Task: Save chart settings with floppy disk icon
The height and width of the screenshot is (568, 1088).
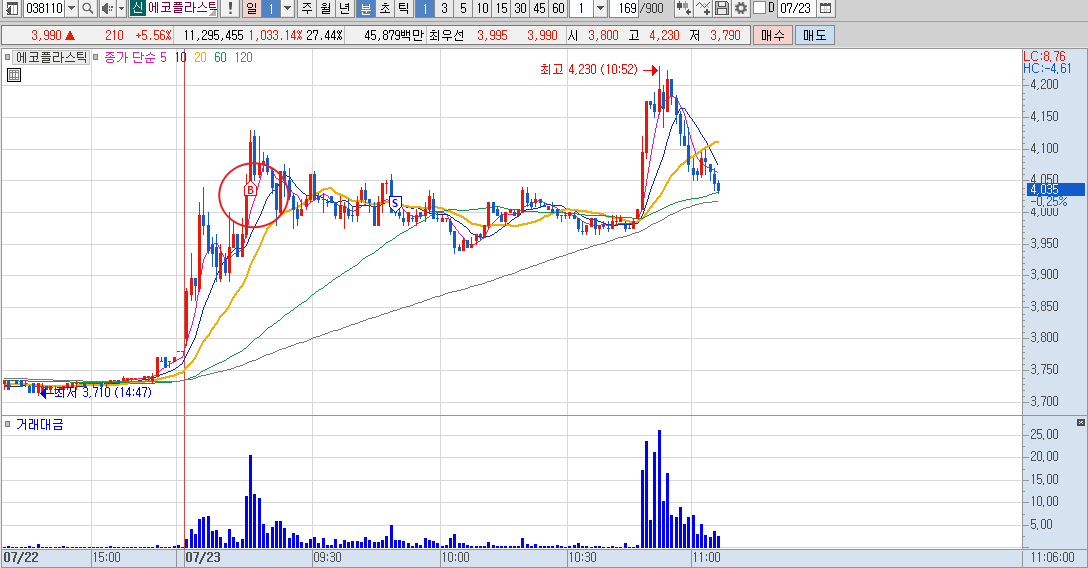Action: pos(722,8)
